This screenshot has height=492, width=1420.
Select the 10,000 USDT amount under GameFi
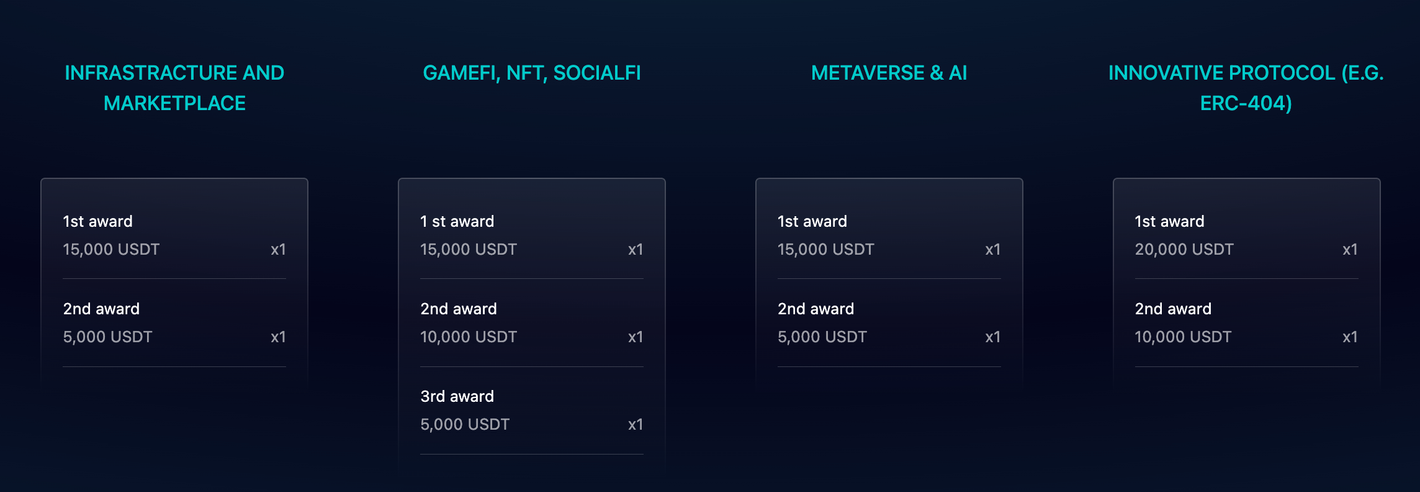(469, 337)
